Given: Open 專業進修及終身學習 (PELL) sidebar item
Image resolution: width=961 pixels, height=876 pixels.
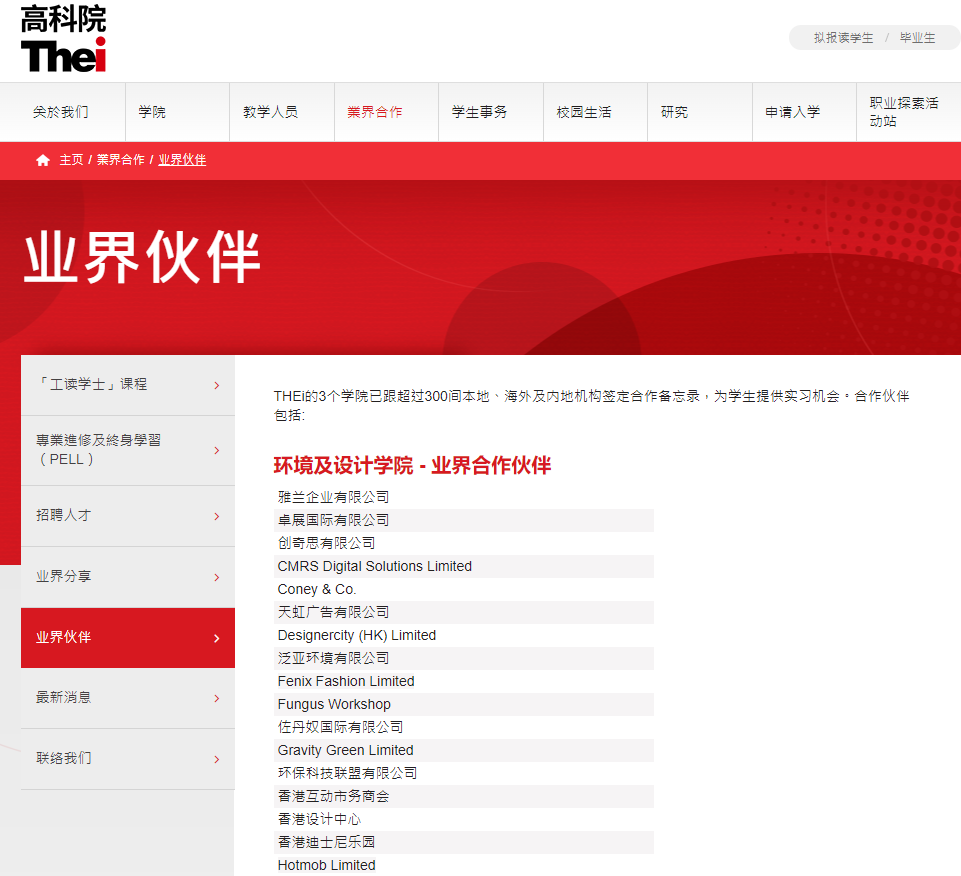Looking at the screenshot, I should [x=127, y=451].
